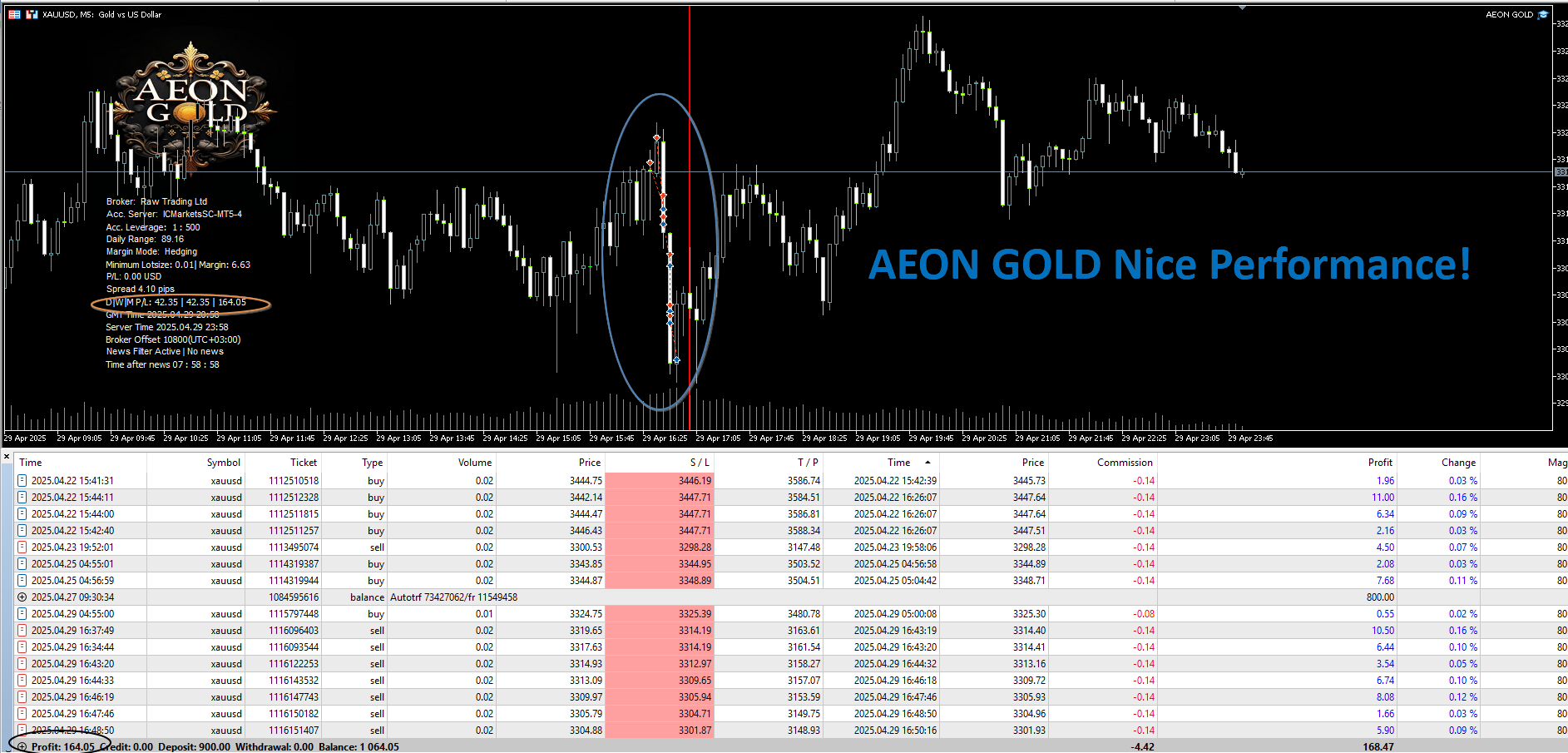This screenshot has width=1568, height=753.
Task: Click close price 3325.30
Action: (x=1029, y=614)
